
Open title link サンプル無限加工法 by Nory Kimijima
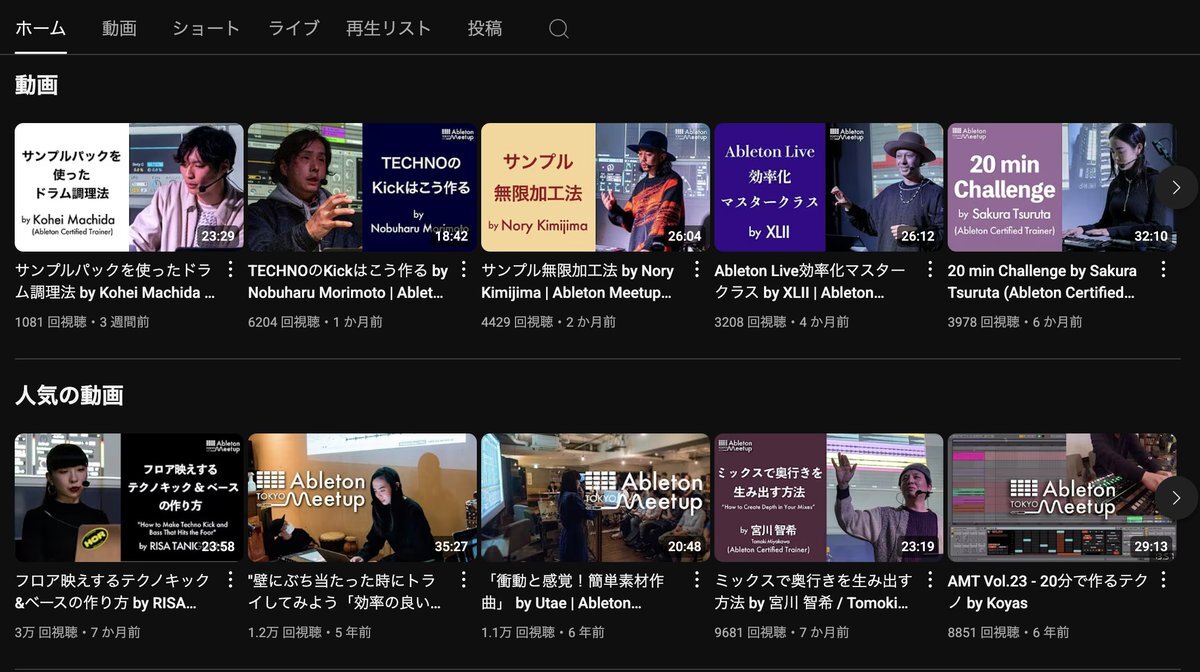[580, 282]
